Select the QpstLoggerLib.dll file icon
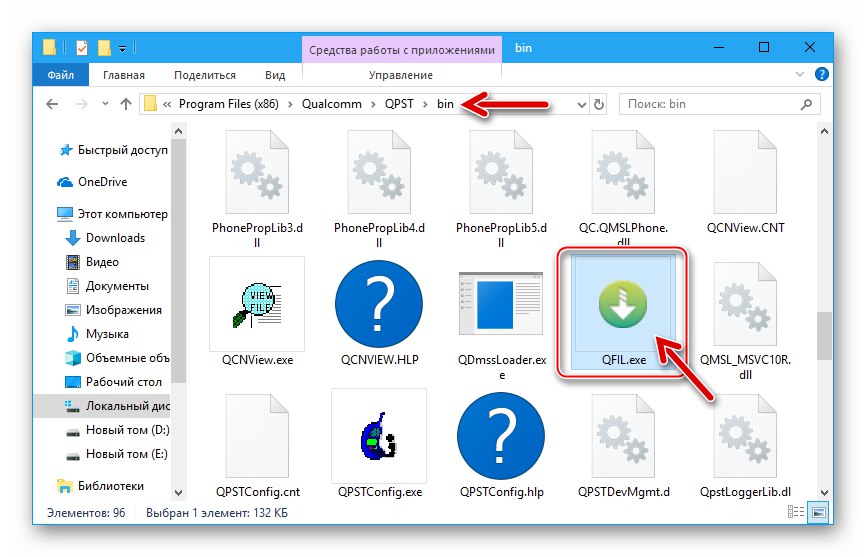866x557 pixels. [745, 436]
